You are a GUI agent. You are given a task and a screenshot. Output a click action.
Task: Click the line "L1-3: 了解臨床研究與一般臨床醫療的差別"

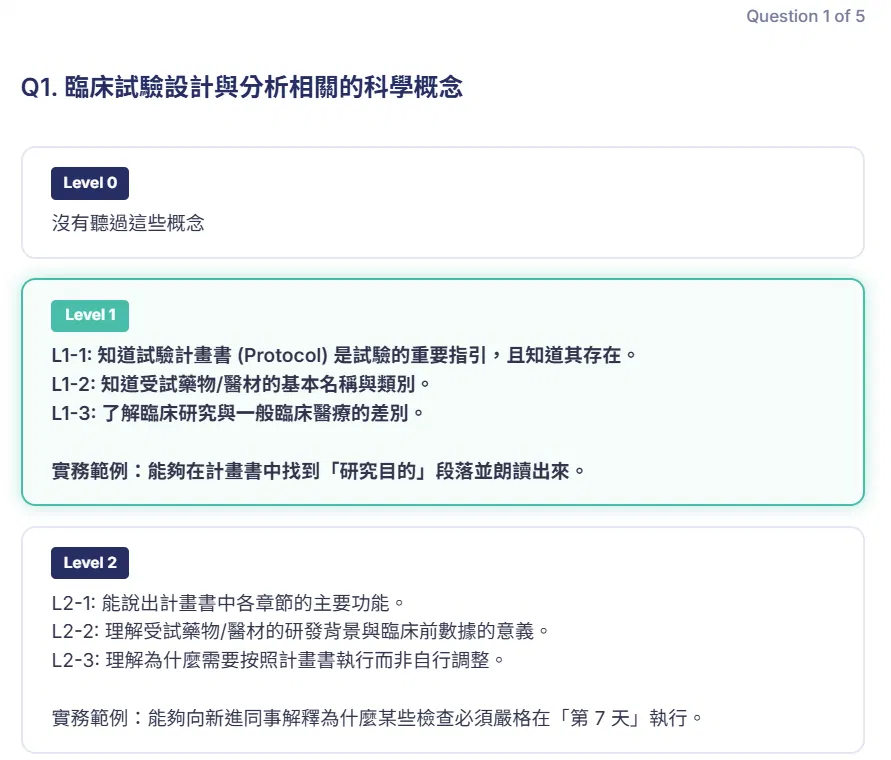point(238,413)
